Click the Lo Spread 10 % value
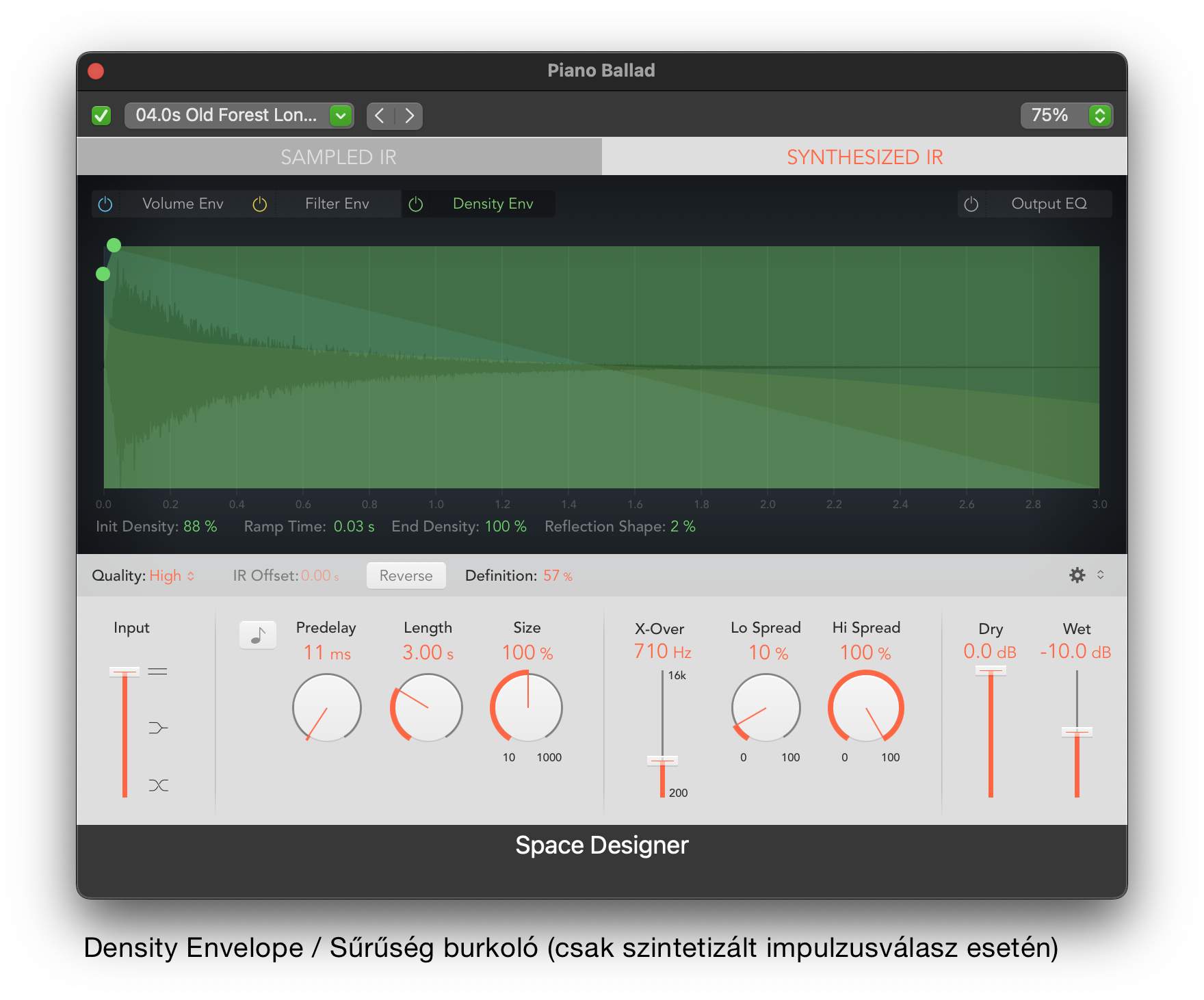This screenshot has height=1000, width=1204. (x=768, y=653)
